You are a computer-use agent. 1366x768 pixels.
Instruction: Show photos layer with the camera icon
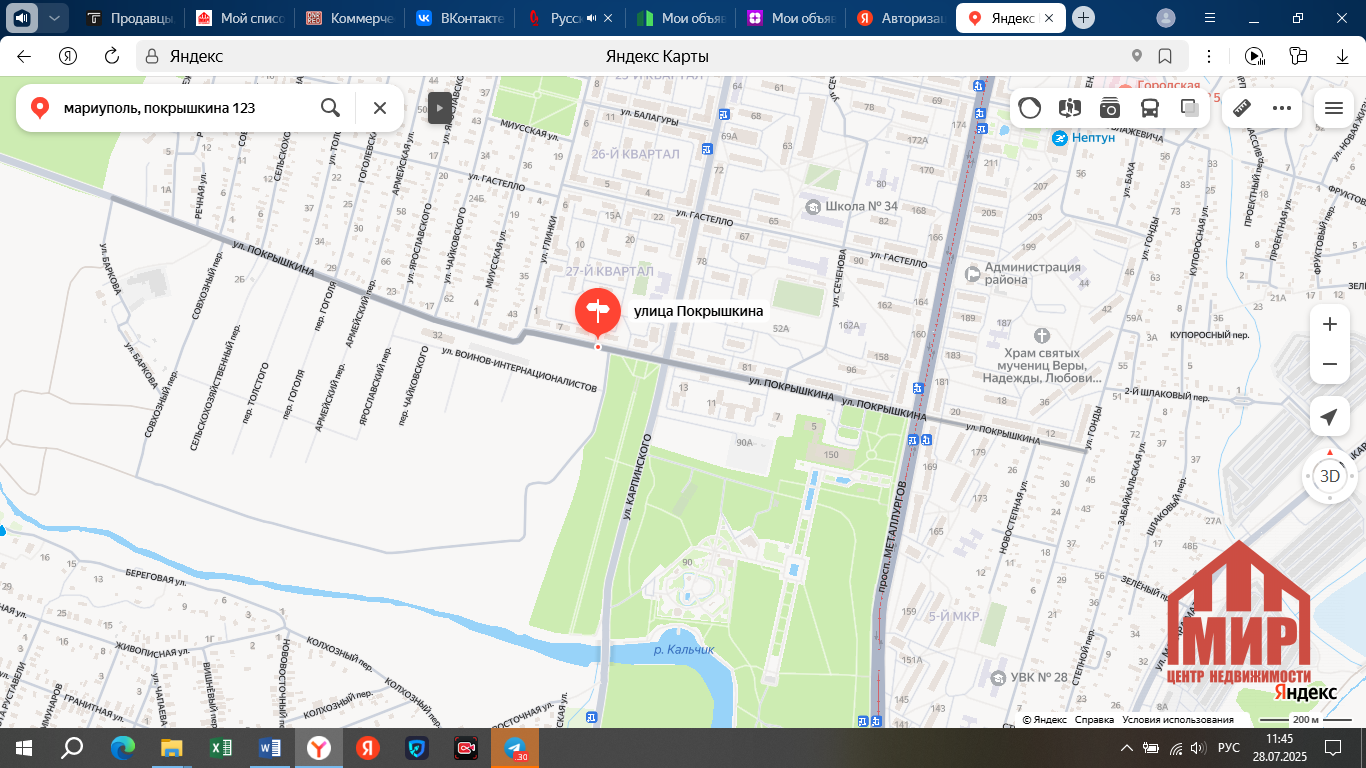pyautogui.click(x=1110, y=108)
